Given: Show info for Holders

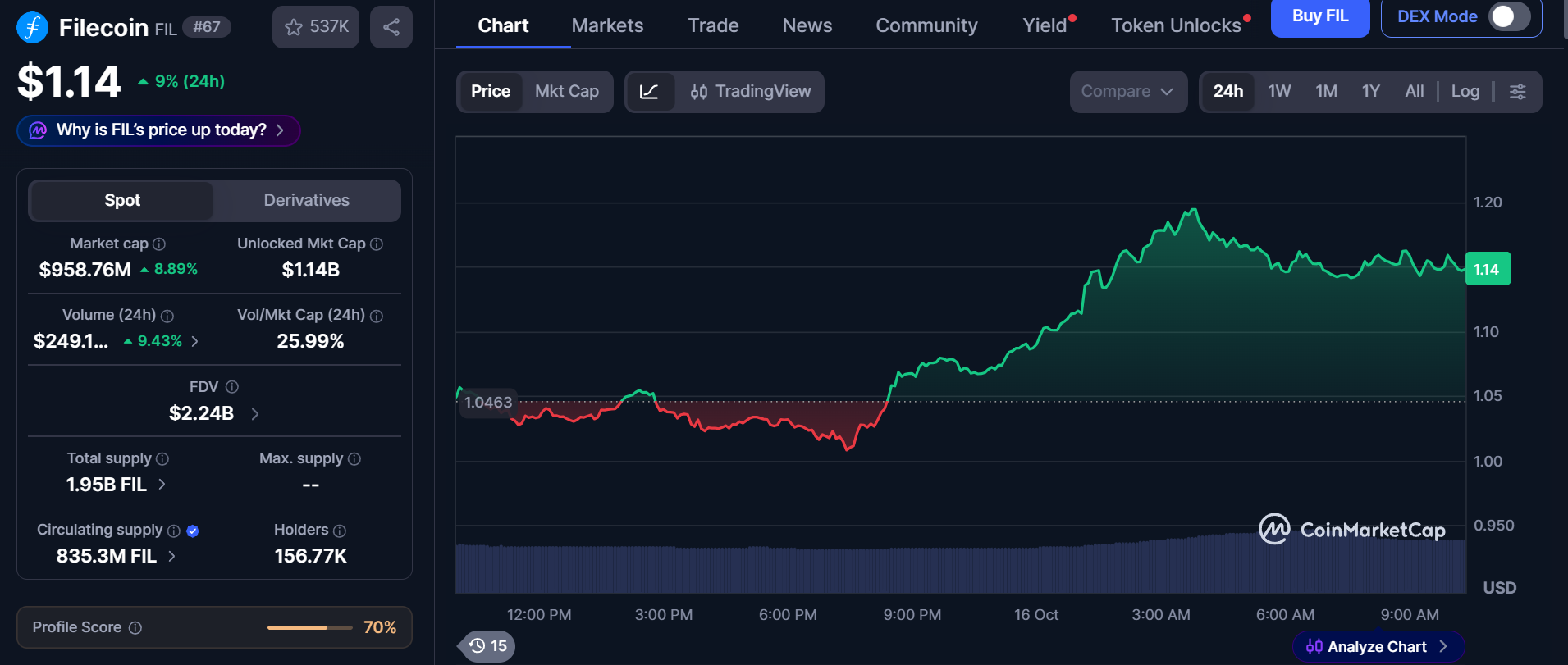Looking at the screenshot, I should (x=340, y=531).
